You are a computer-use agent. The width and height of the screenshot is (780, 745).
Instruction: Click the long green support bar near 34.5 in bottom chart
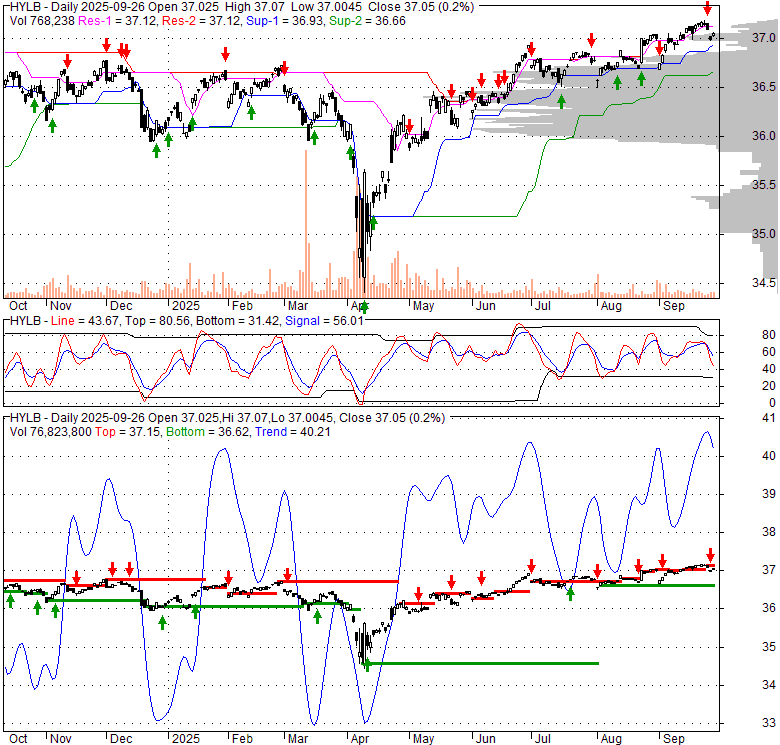tap(483, 663)
